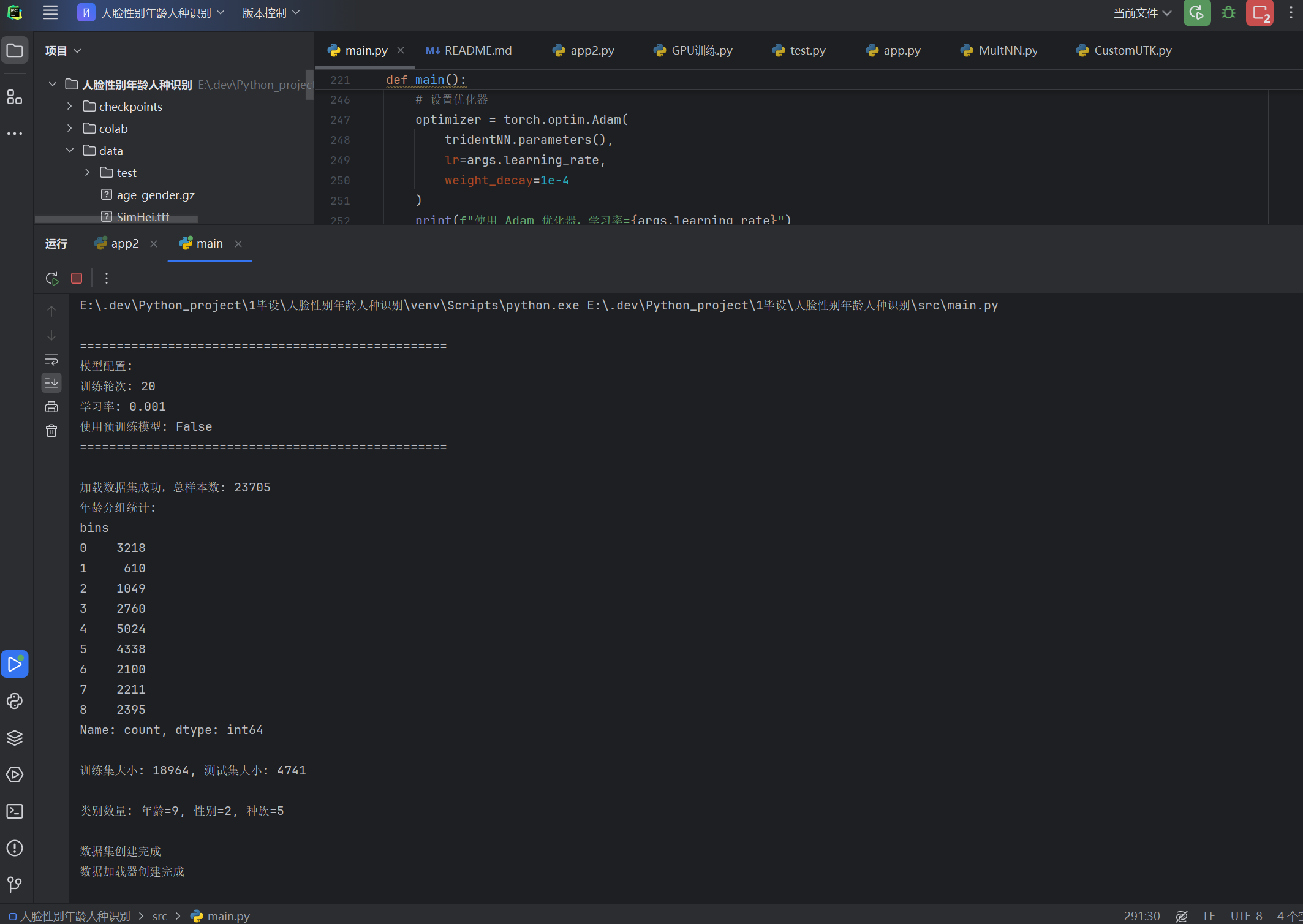1303x924 pixels.
Task: Toggle the Project tool window folder icon
Action: click(15, 50)
